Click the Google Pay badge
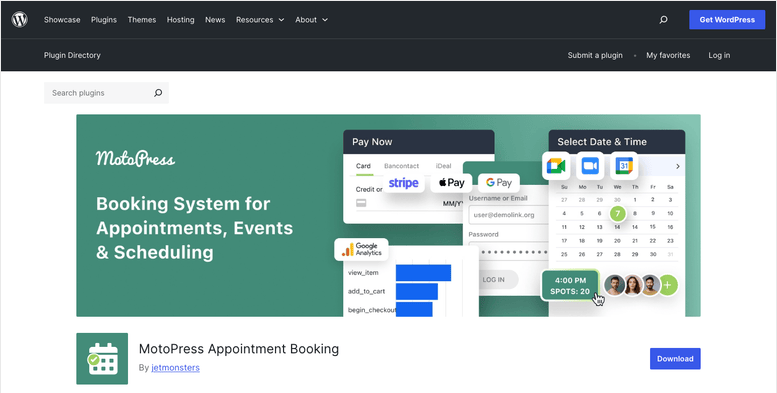Screen dimensions: 777x393 [499, 183]
